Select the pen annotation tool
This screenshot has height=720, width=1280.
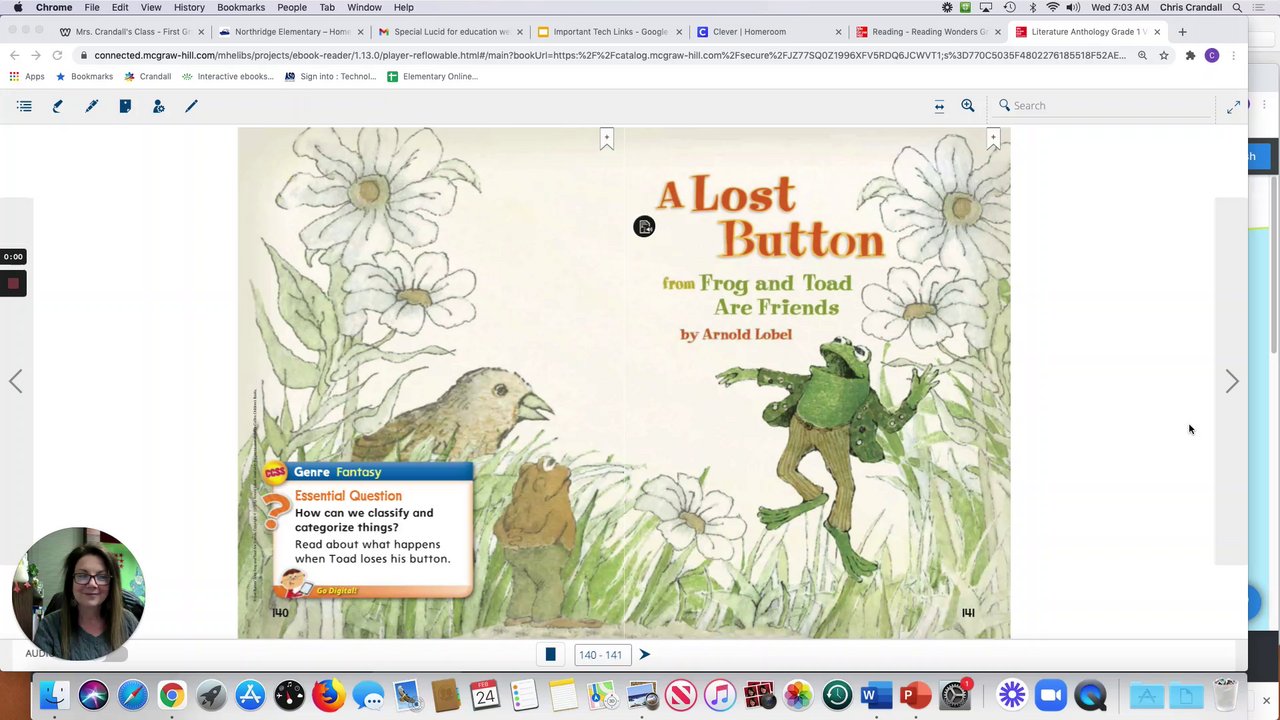pos(92,105)
